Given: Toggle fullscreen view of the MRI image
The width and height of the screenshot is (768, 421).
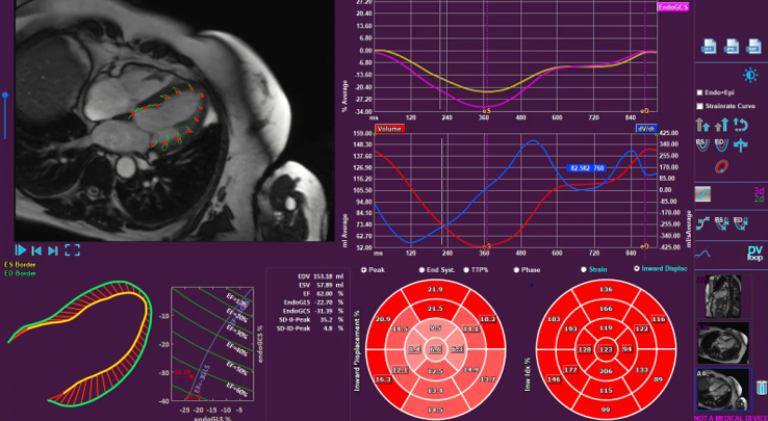Looking at the screenshot, I should click(72, 250).
